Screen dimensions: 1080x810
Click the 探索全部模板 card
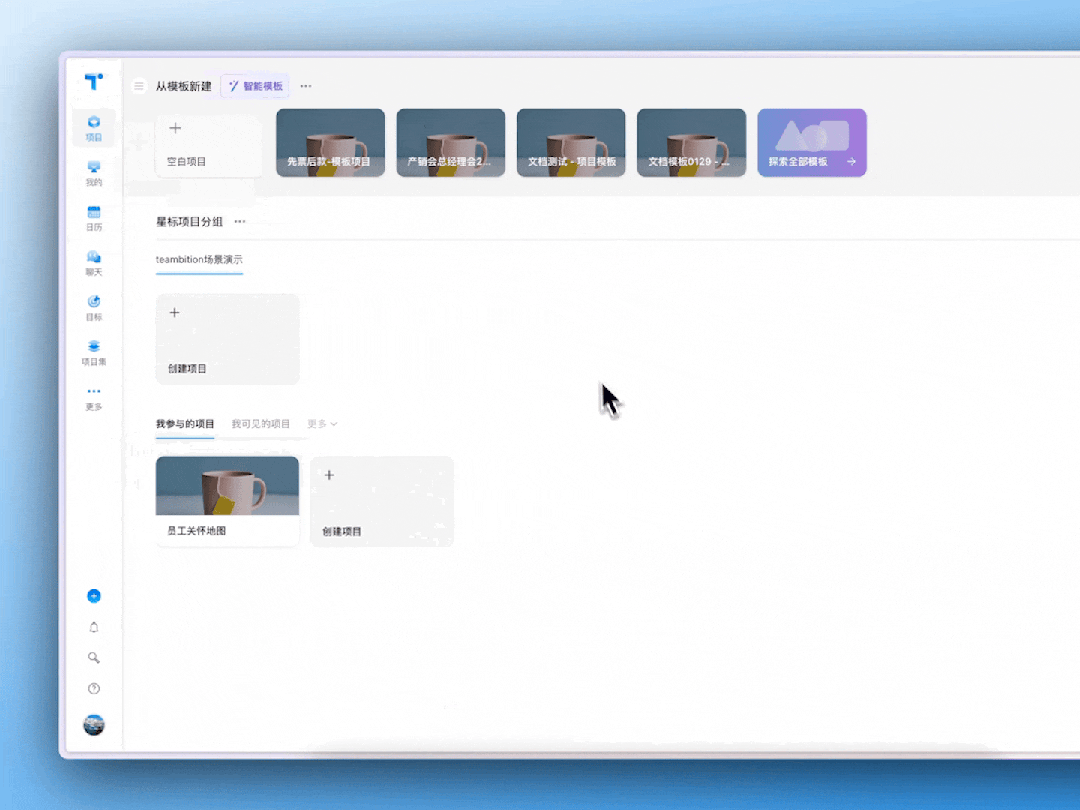pos(811,143)
